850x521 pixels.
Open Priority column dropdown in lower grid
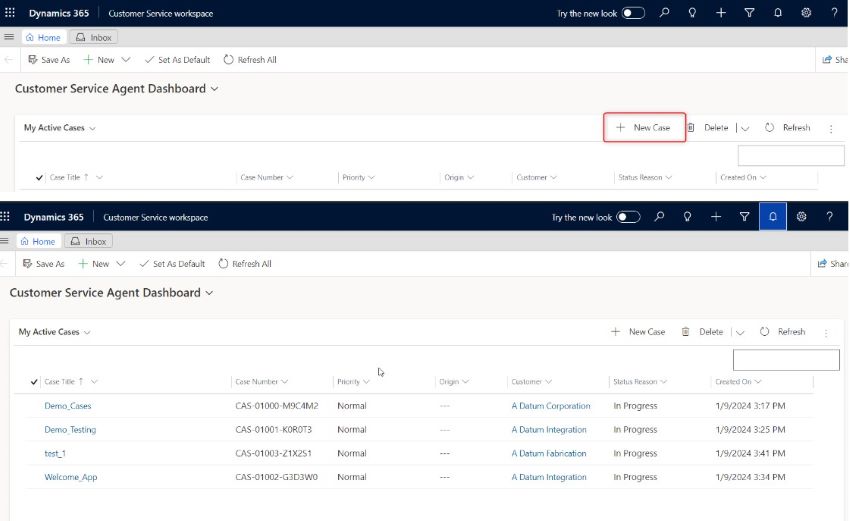pos(366,382)
